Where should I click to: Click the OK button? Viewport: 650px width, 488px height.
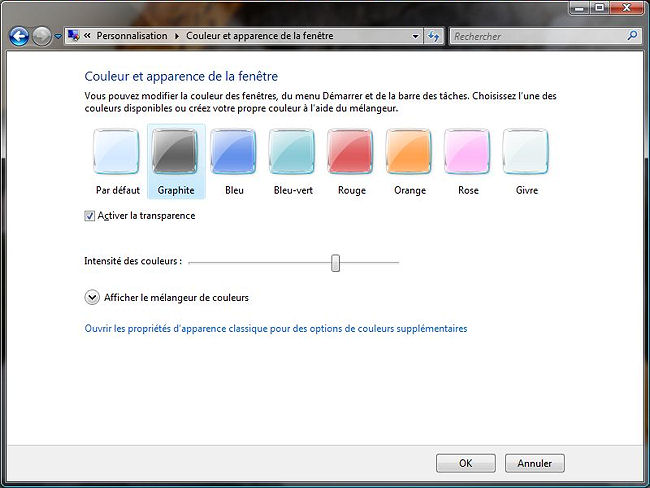click(x=465, y=463)
